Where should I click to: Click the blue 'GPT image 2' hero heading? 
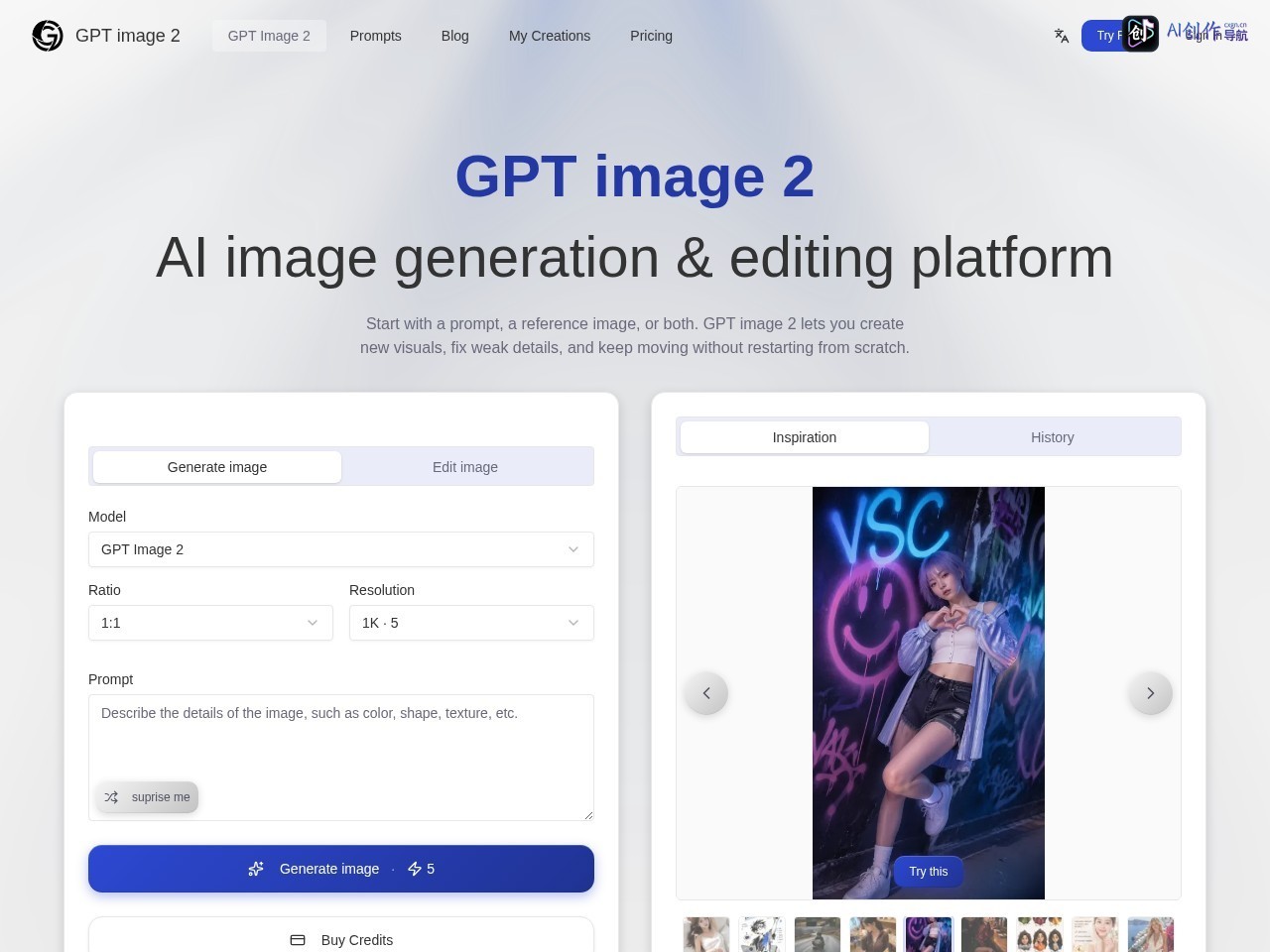click(x=635, y=177)
